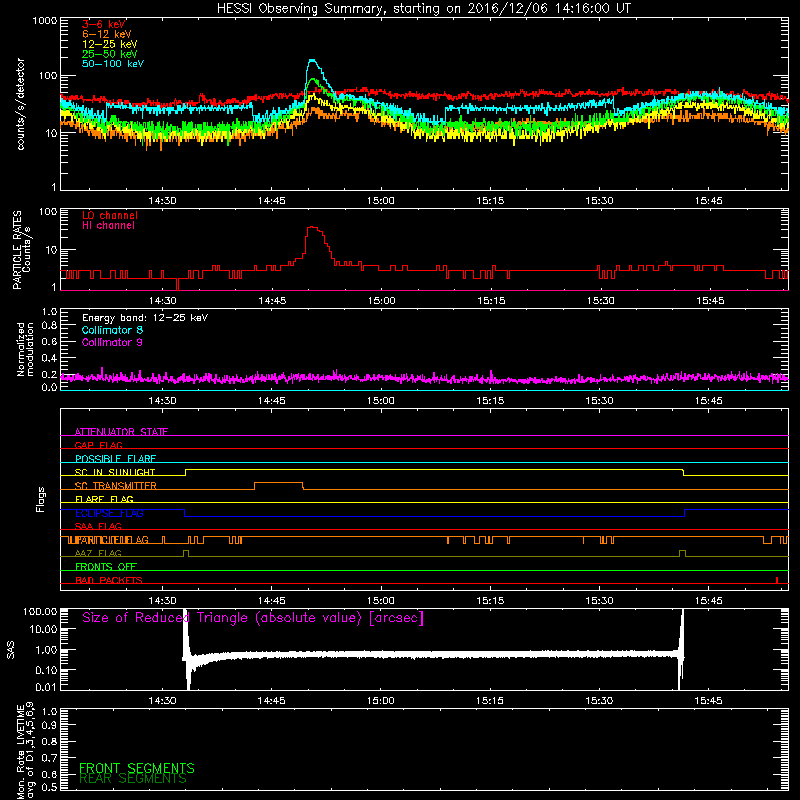Click the 15:00 tick label under the flags panel
This screenshot has height=800, width=800.
point(381,601)
